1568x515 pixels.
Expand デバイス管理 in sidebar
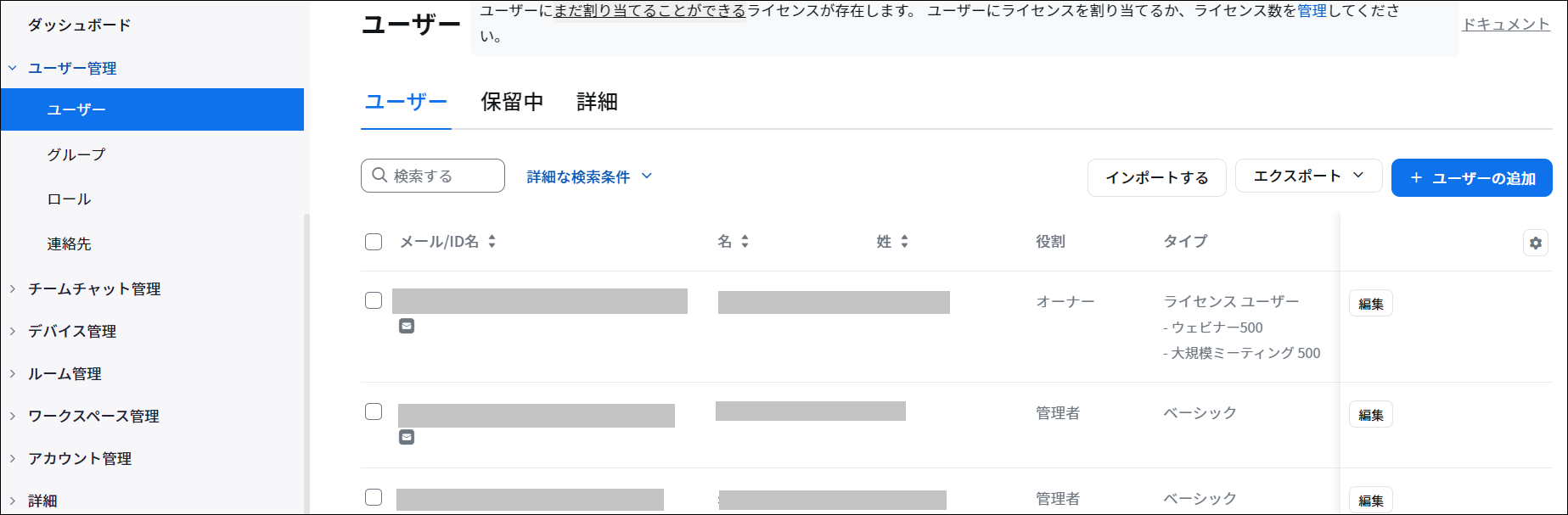13,331
